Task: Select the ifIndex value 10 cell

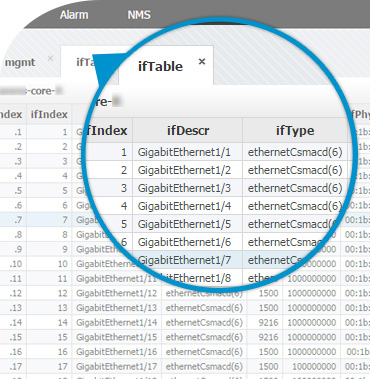Action: [49, 264]
